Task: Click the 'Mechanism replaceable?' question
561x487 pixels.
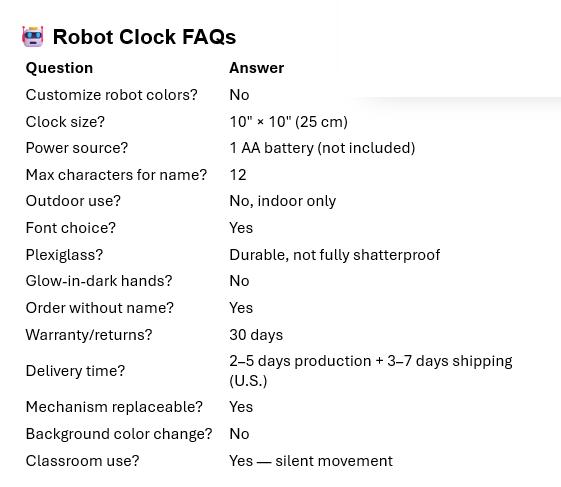Action: pyautogui.click(x=114, y=407)
